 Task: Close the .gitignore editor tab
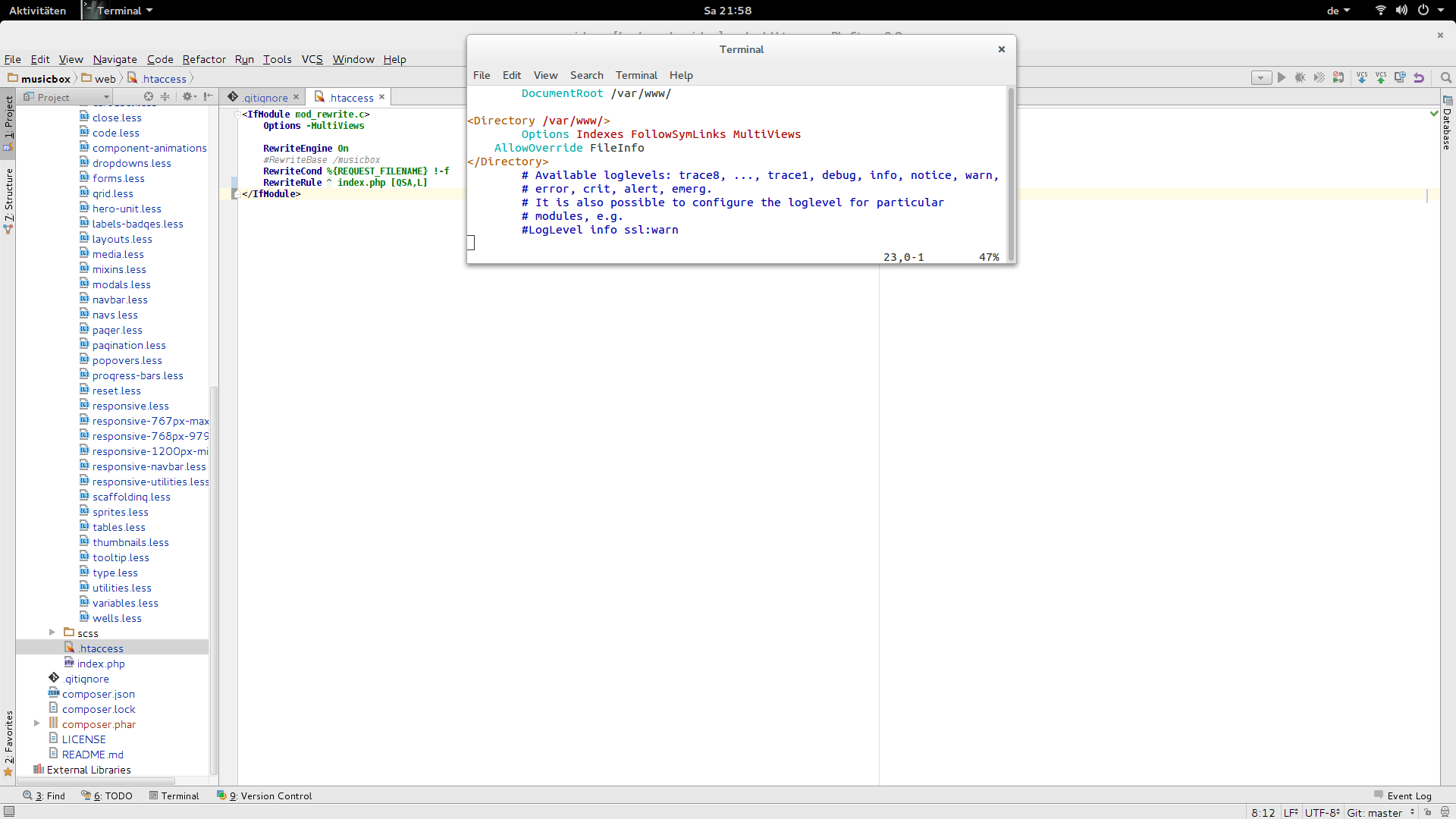coord(297,96)
